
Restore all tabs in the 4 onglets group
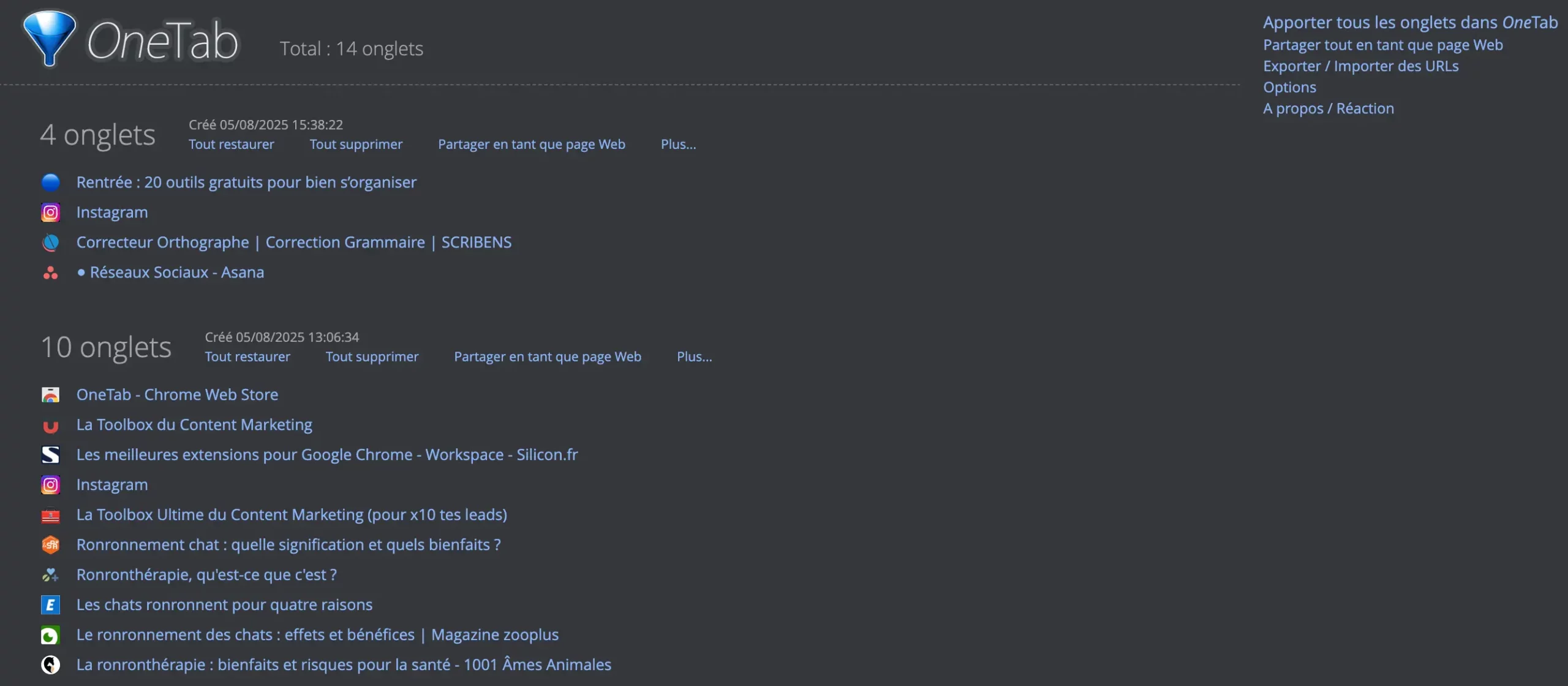[231, 145]
